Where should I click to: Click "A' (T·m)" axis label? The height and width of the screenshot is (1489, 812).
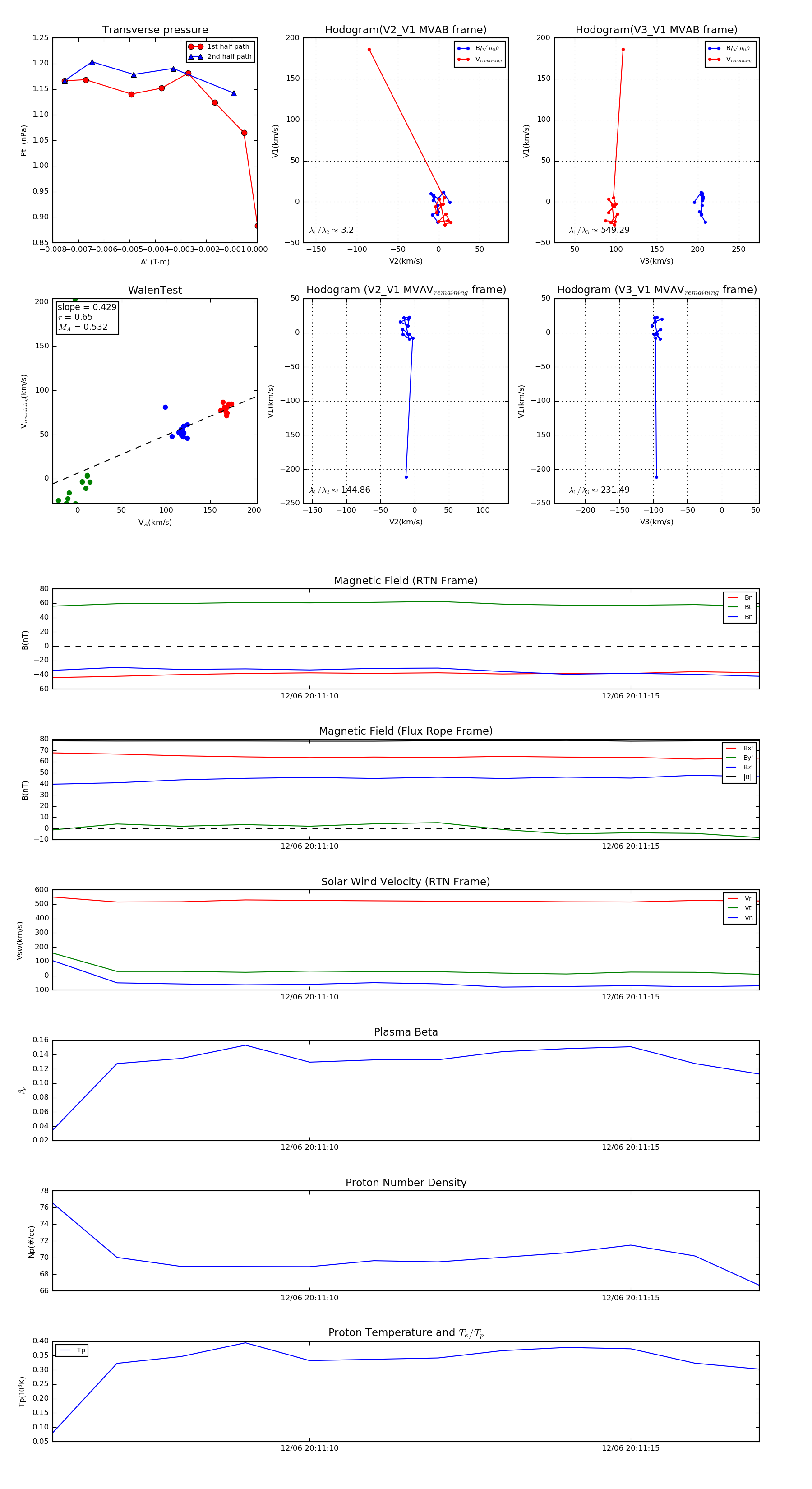155,262
